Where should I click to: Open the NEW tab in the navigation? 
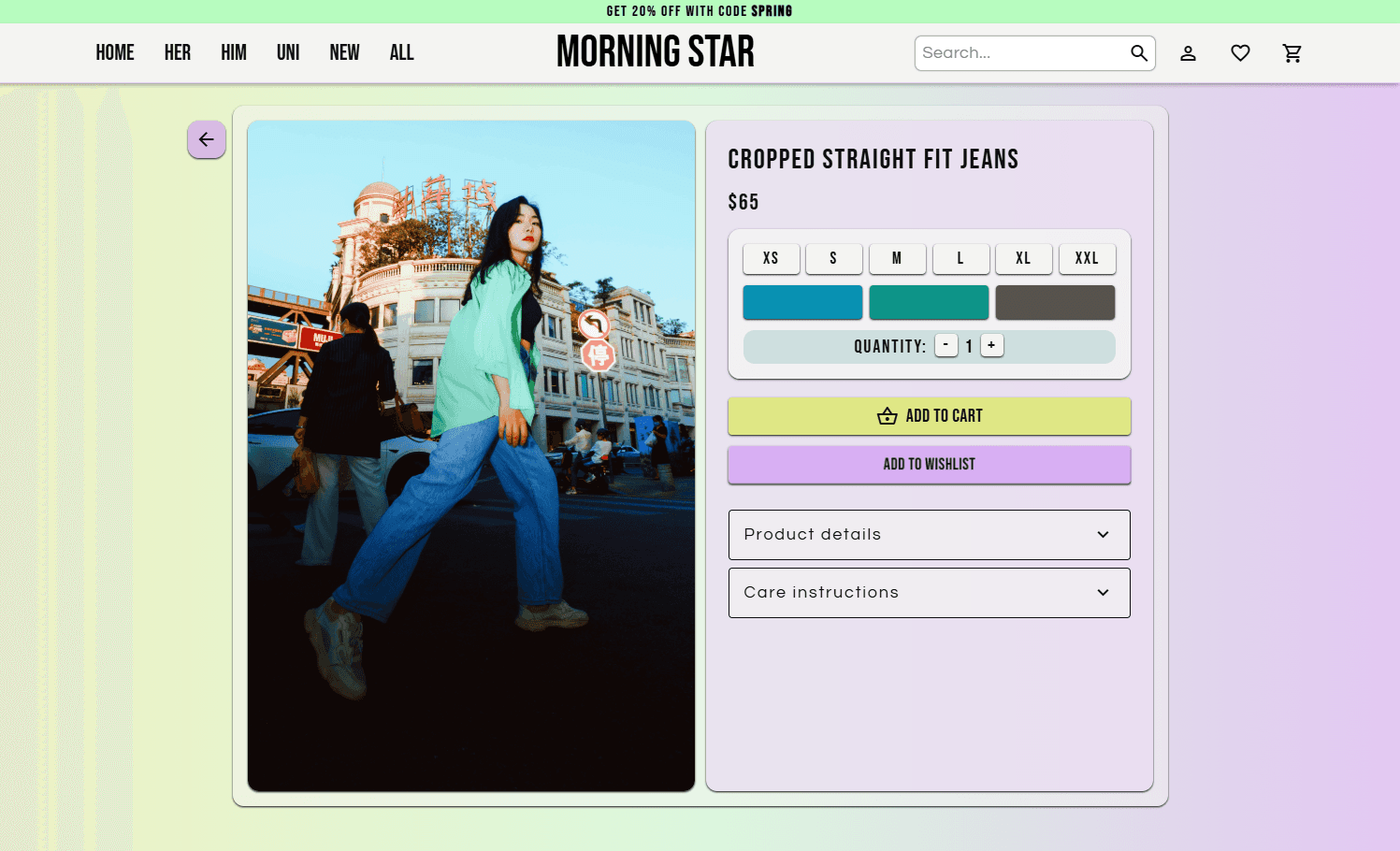[x=344, y=52]
